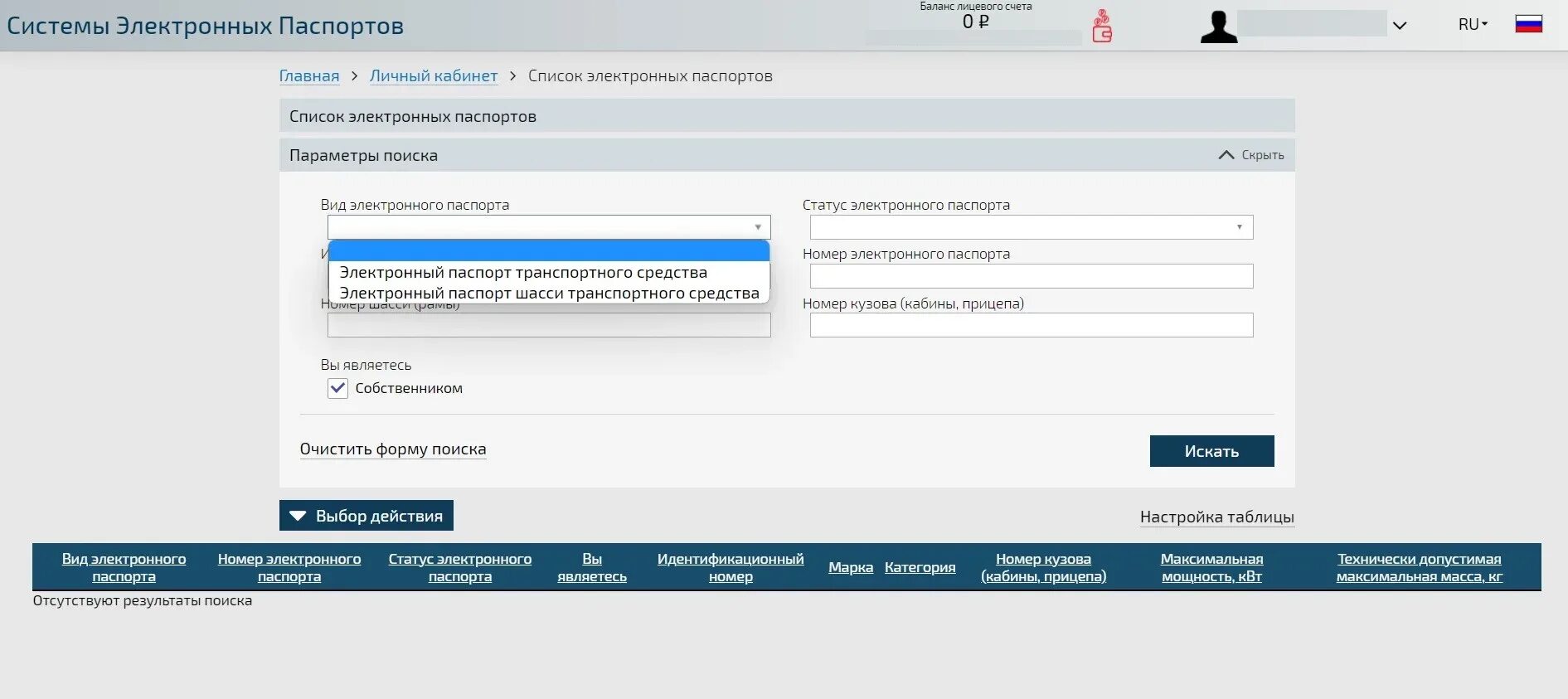
Task: Select the blank highlighted dropdown option
Action: [549, 251]
